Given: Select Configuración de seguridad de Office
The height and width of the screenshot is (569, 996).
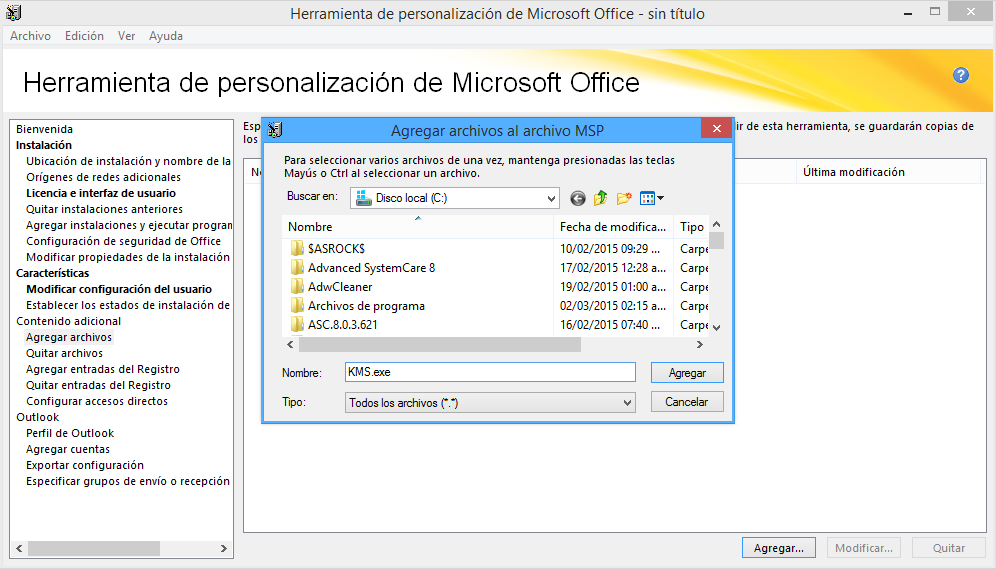Looking at the screenshot, I should pyautogui.click(x=123, y=241).
